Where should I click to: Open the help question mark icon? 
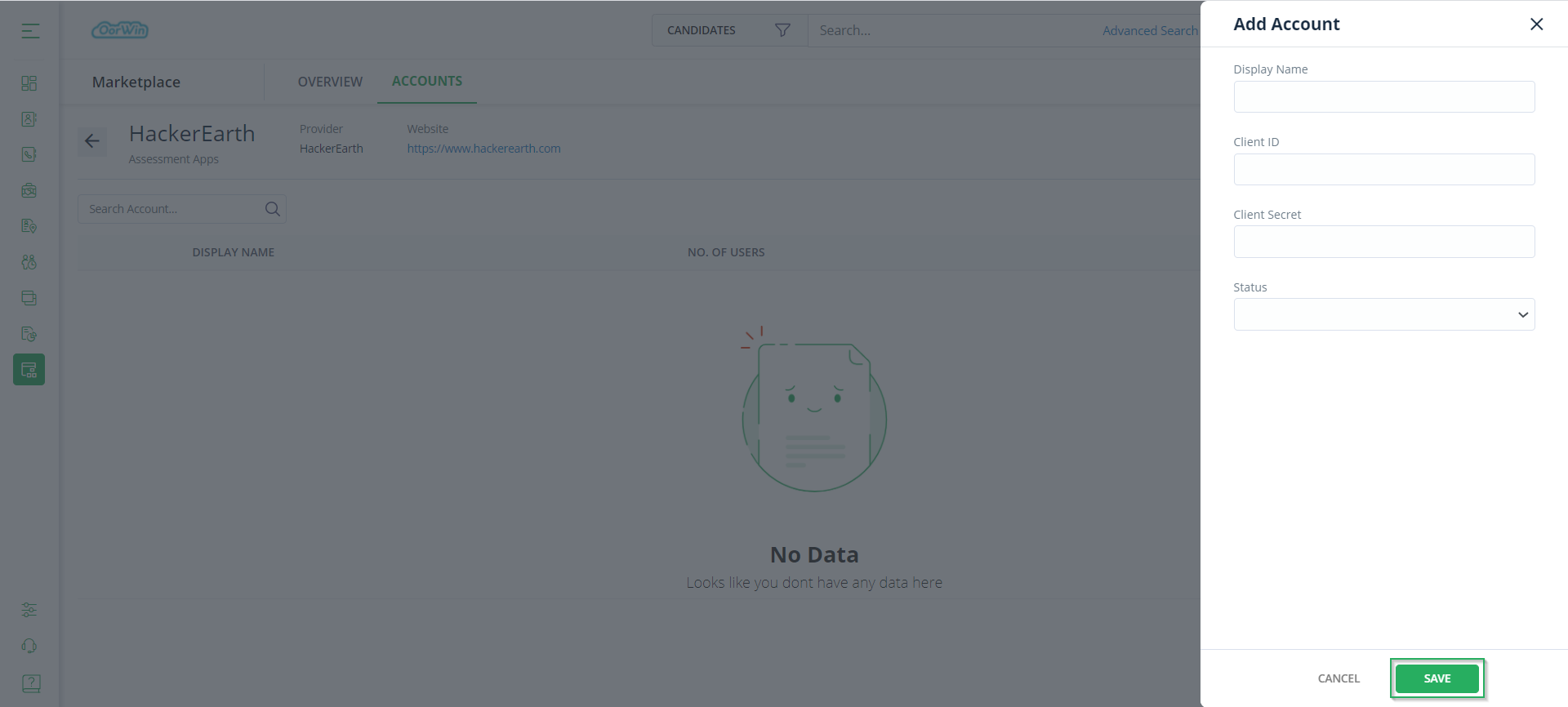[x=30, y=683]
